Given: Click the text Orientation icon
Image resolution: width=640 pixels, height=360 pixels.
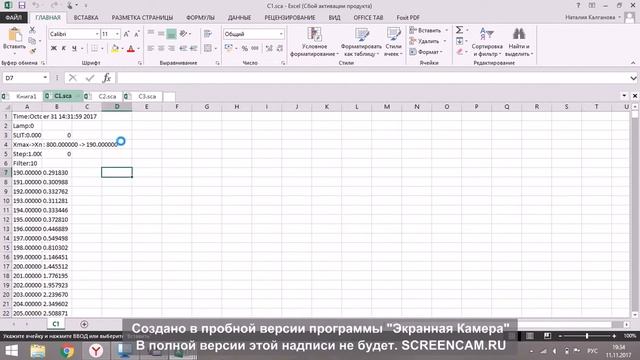Looking at the screenshot, I should click(x=183, y=34).
